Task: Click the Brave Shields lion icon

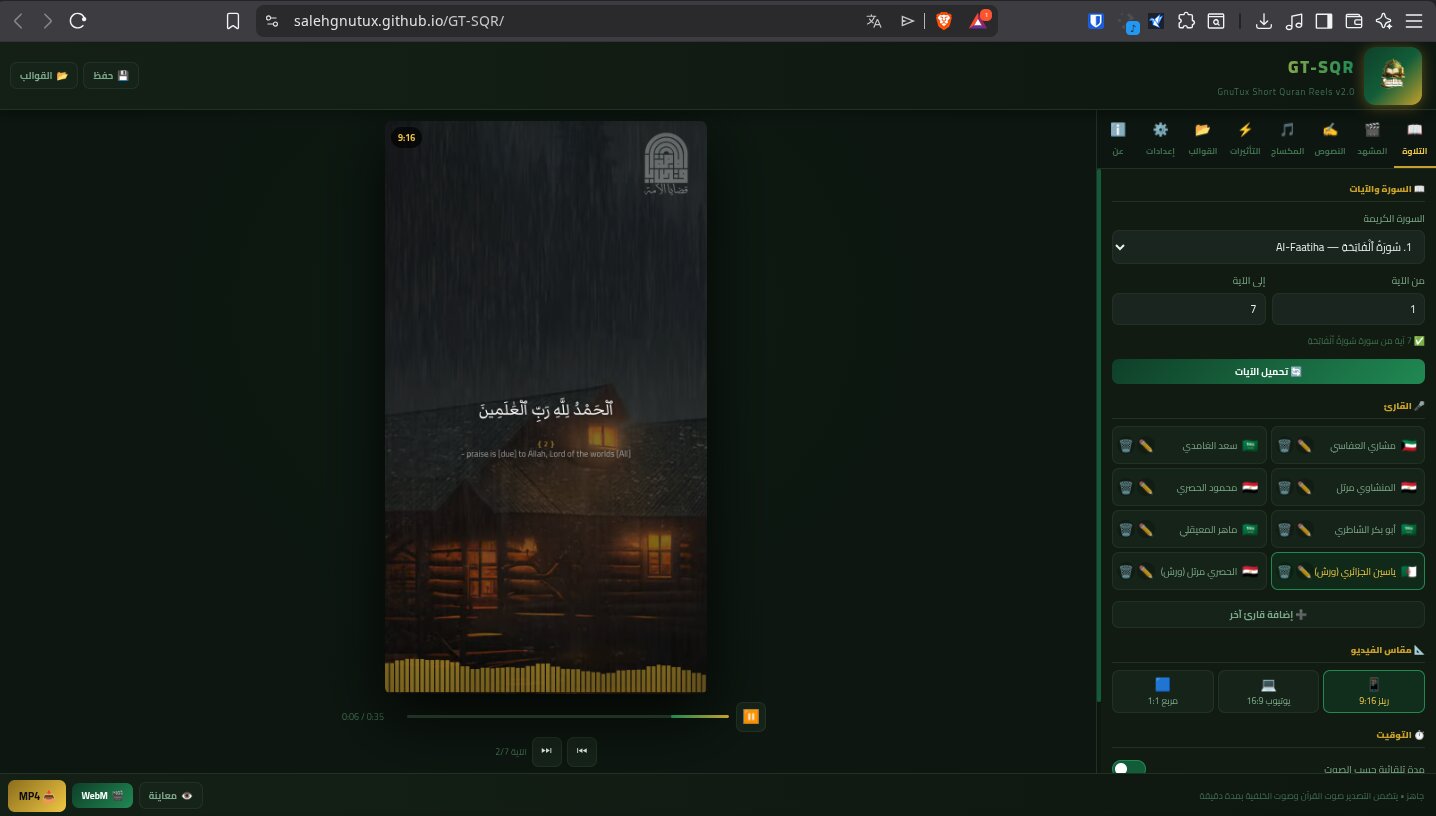Action: click(x=943, y=21)
